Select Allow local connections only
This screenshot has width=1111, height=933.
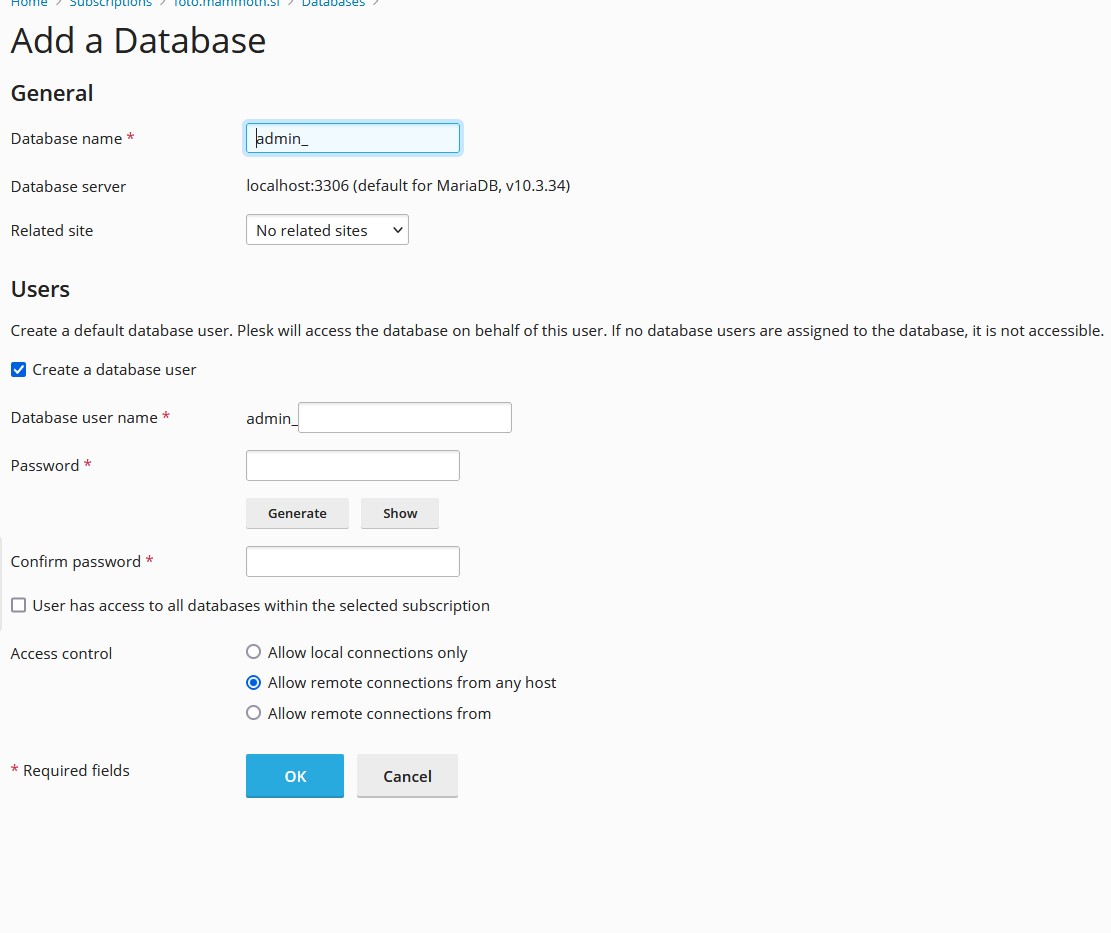click(x=253, y=652)
